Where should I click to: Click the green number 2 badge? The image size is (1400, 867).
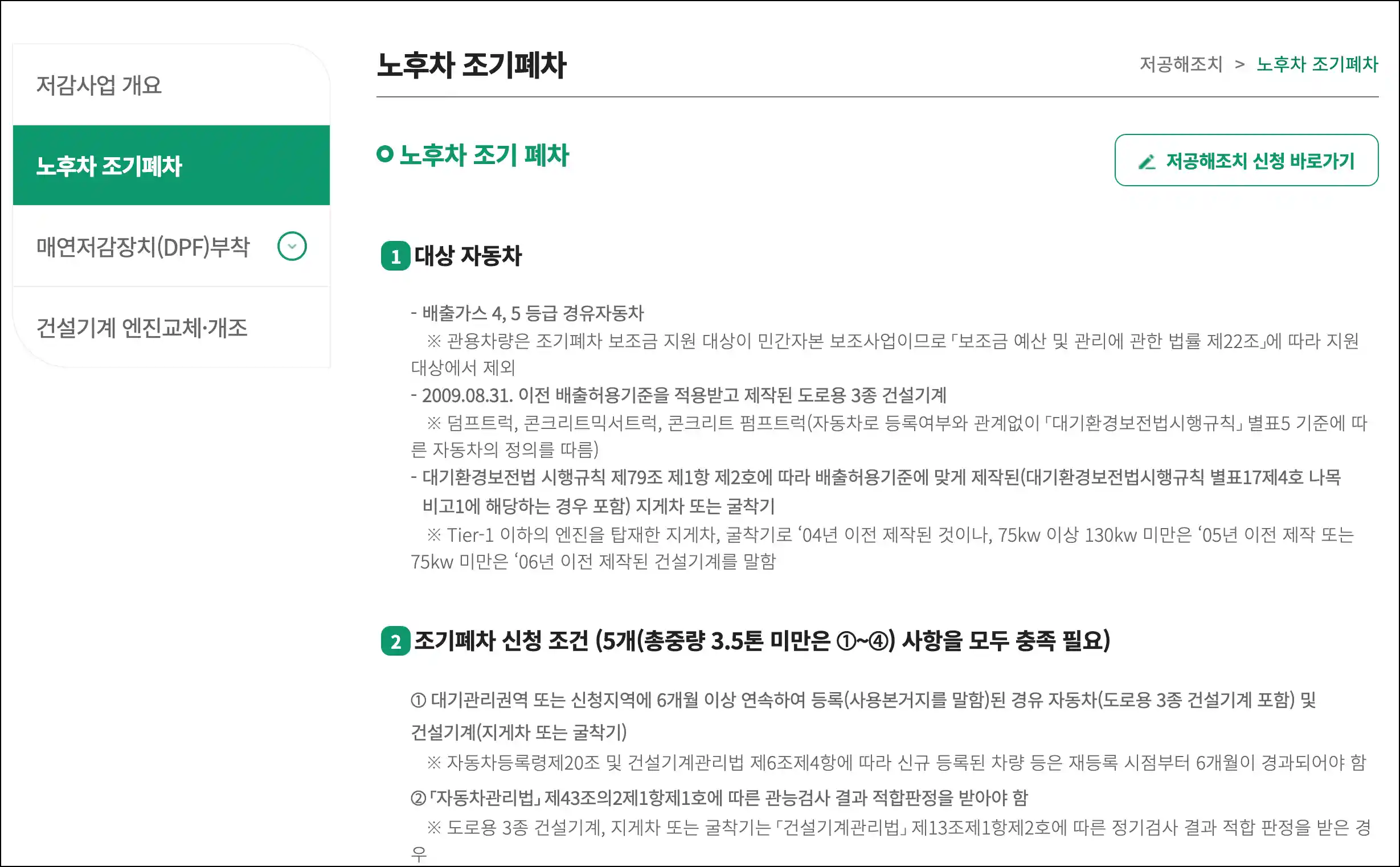click(x=396, y=640)
